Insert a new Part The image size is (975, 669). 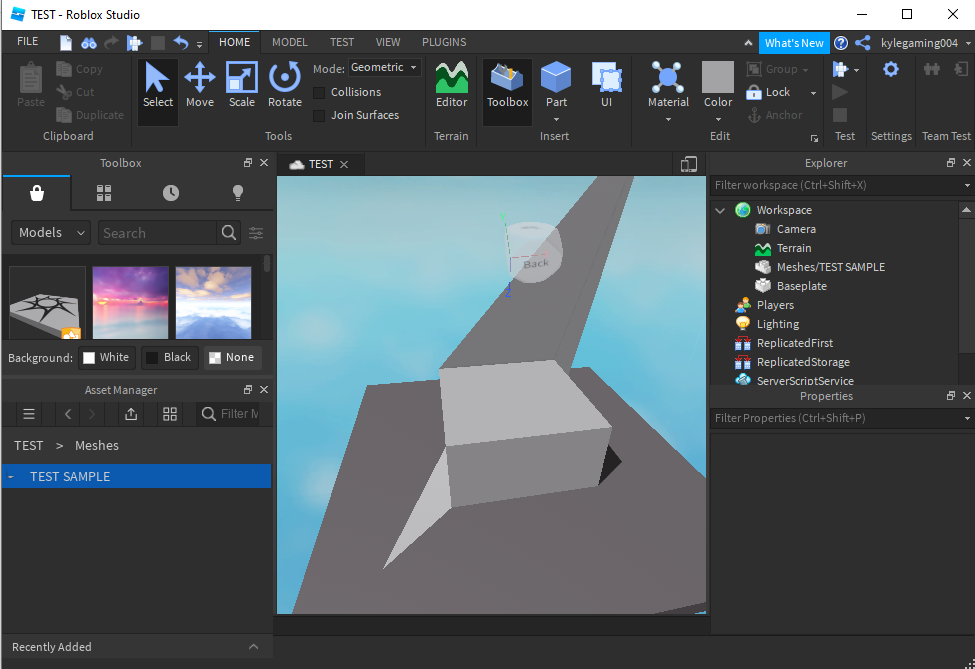point(556,85)
